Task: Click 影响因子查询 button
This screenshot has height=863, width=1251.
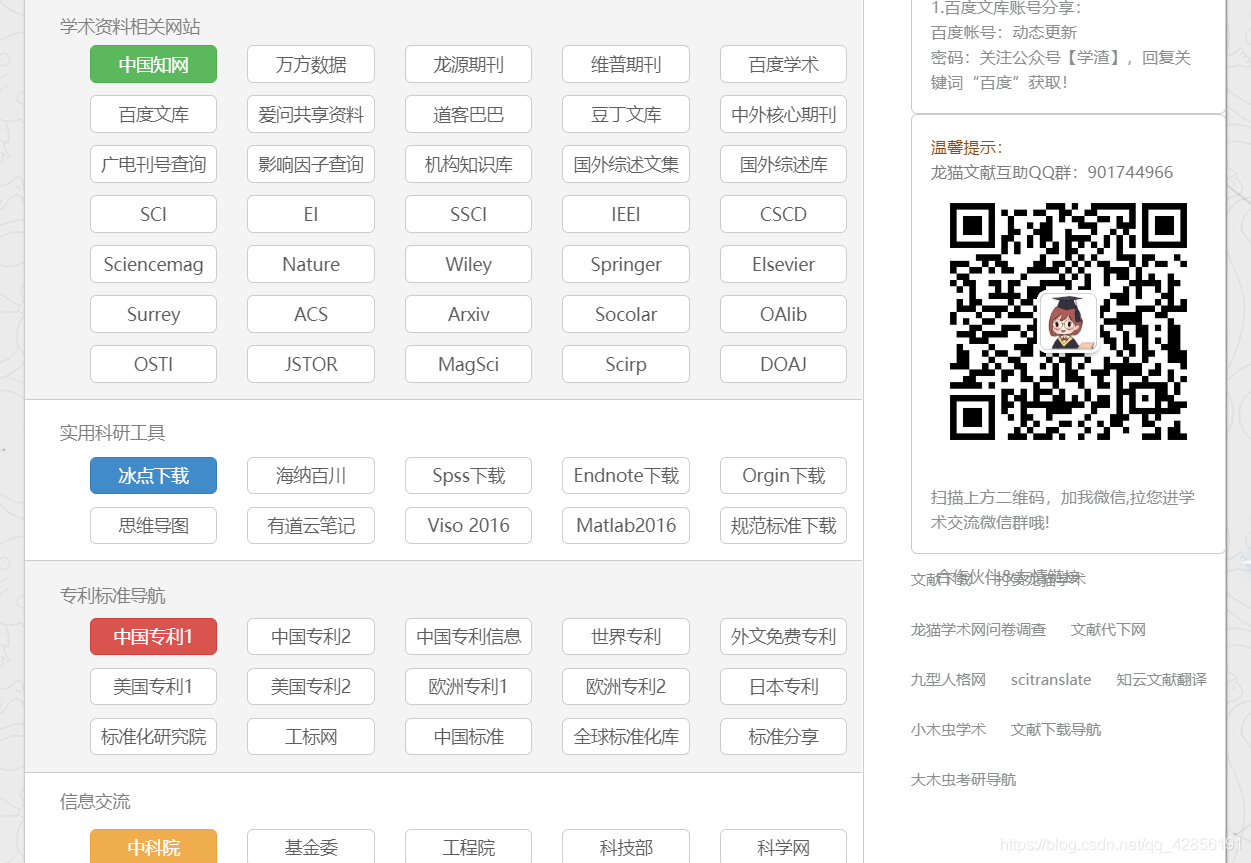Action: pyautogui.click(x=311, y=164)
